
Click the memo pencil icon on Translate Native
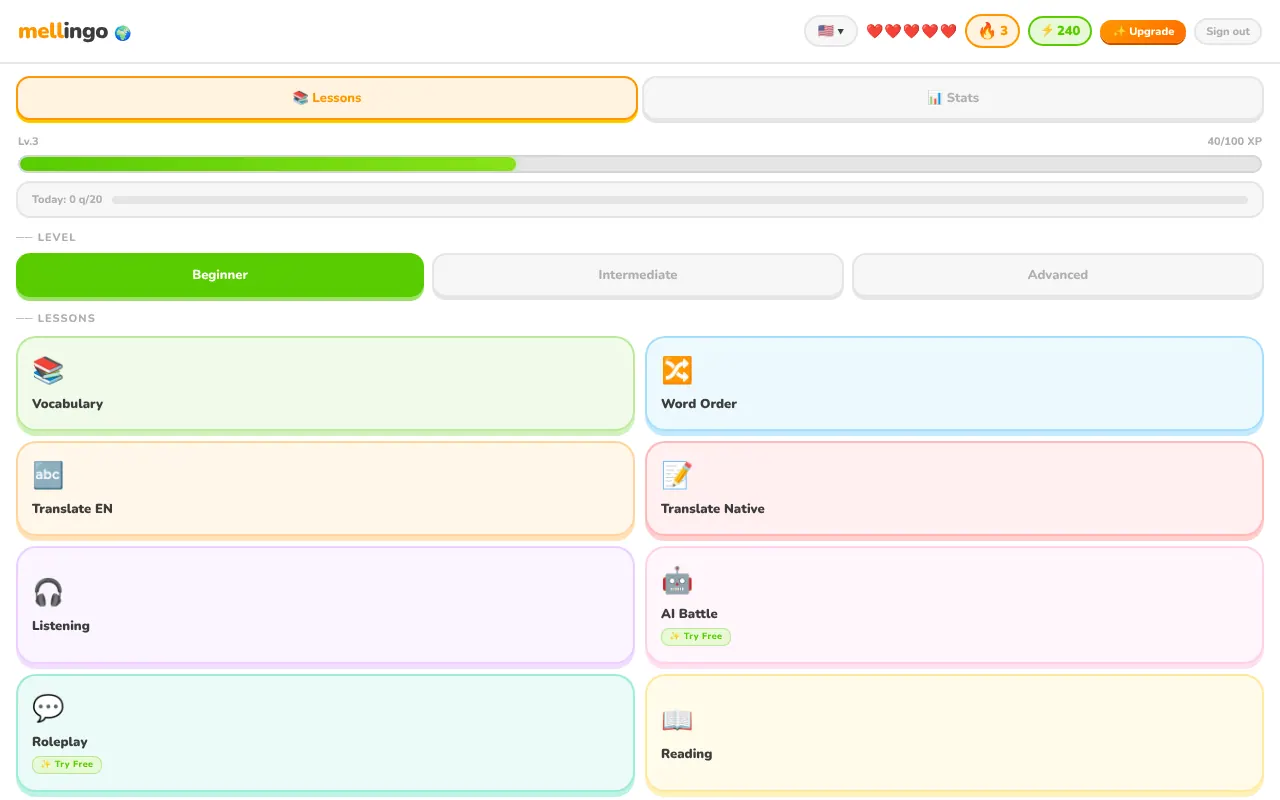pos(677,475)
